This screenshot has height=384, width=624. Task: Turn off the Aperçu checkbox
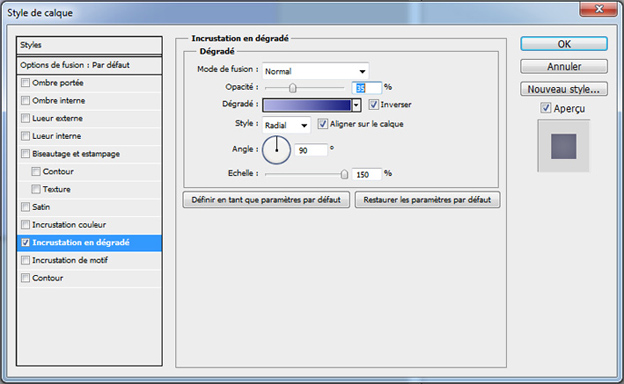pyautogui.click(x=546, y=108)
